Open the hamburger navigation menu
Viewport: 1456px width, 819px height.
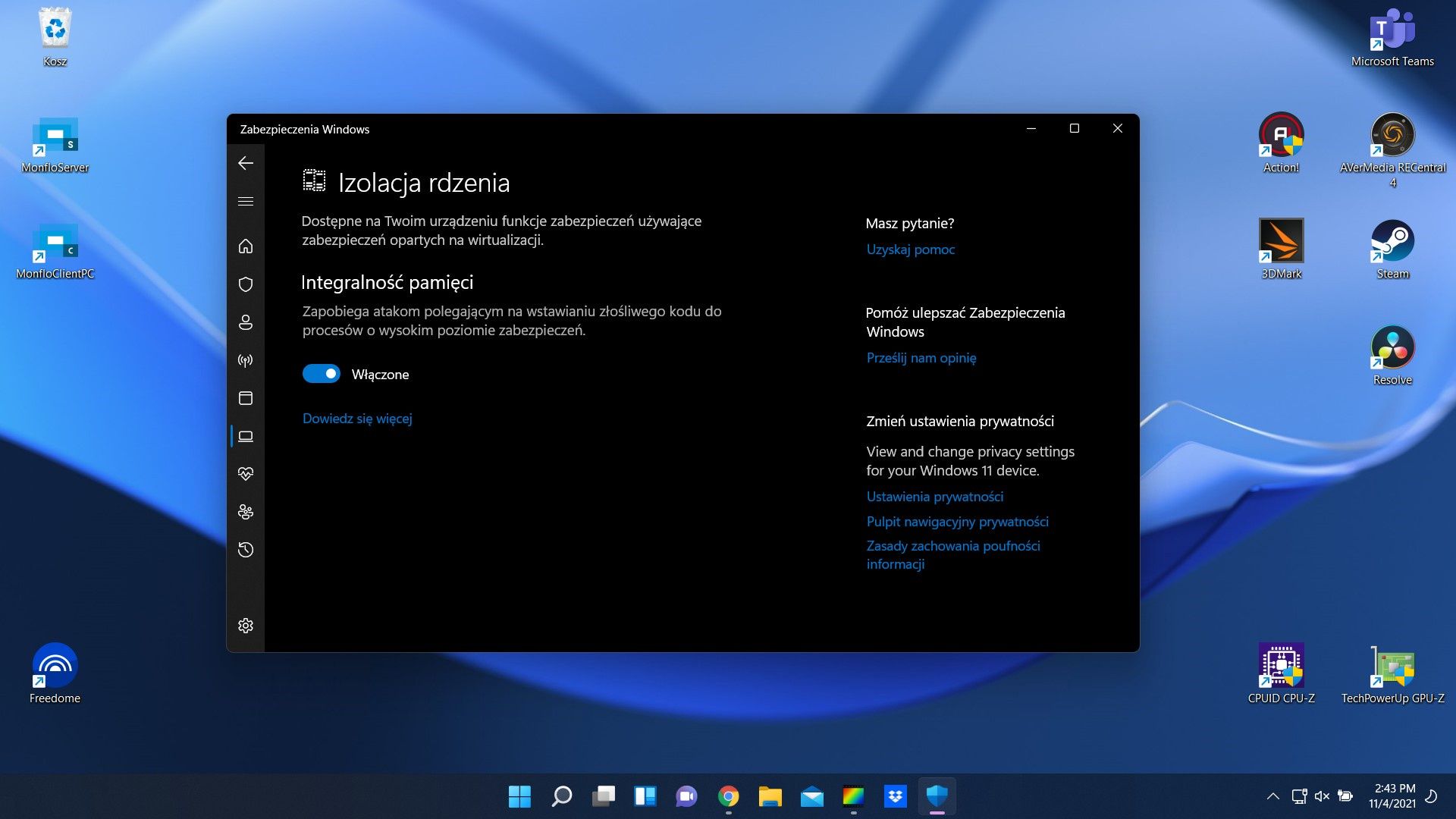pyautogui.click(x=246, y=201)
